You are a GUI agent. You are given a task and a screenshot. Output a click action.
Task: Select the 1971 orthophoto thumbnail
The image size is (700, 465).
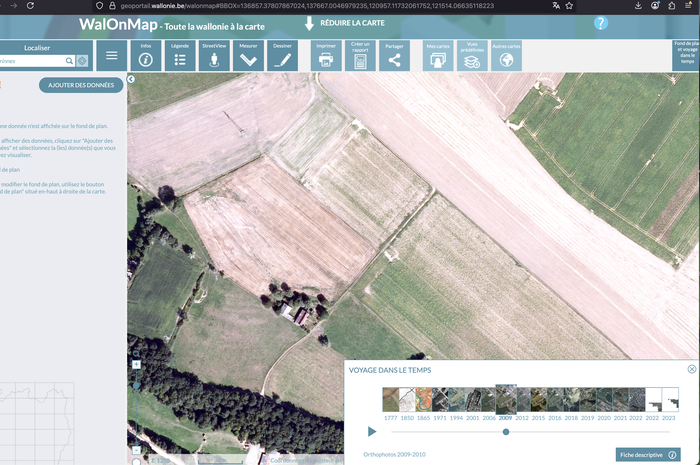440,400
